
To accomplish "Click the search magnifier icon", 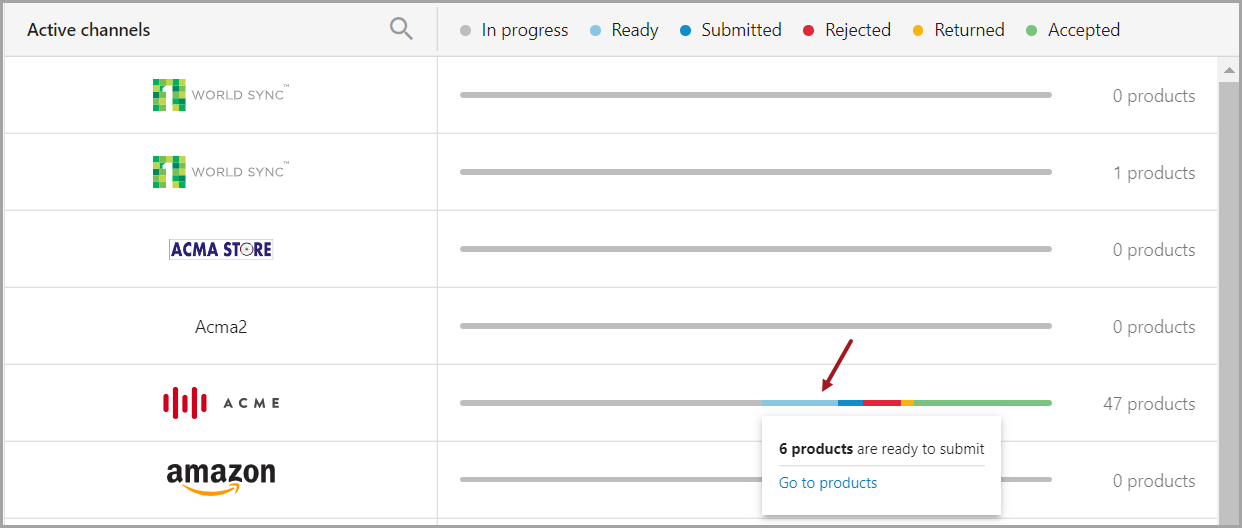I will coord(401,30).
